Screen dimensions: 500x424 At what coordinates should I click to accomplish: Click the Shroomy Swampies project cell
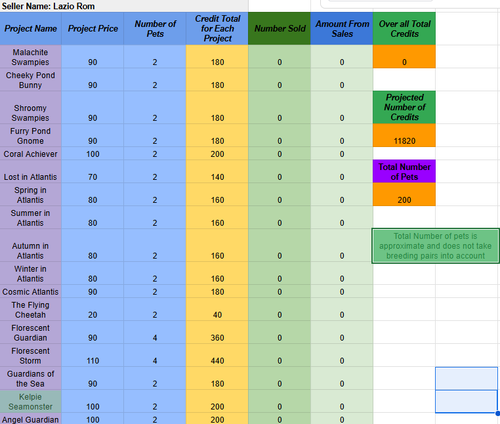[x=31, y=107]
